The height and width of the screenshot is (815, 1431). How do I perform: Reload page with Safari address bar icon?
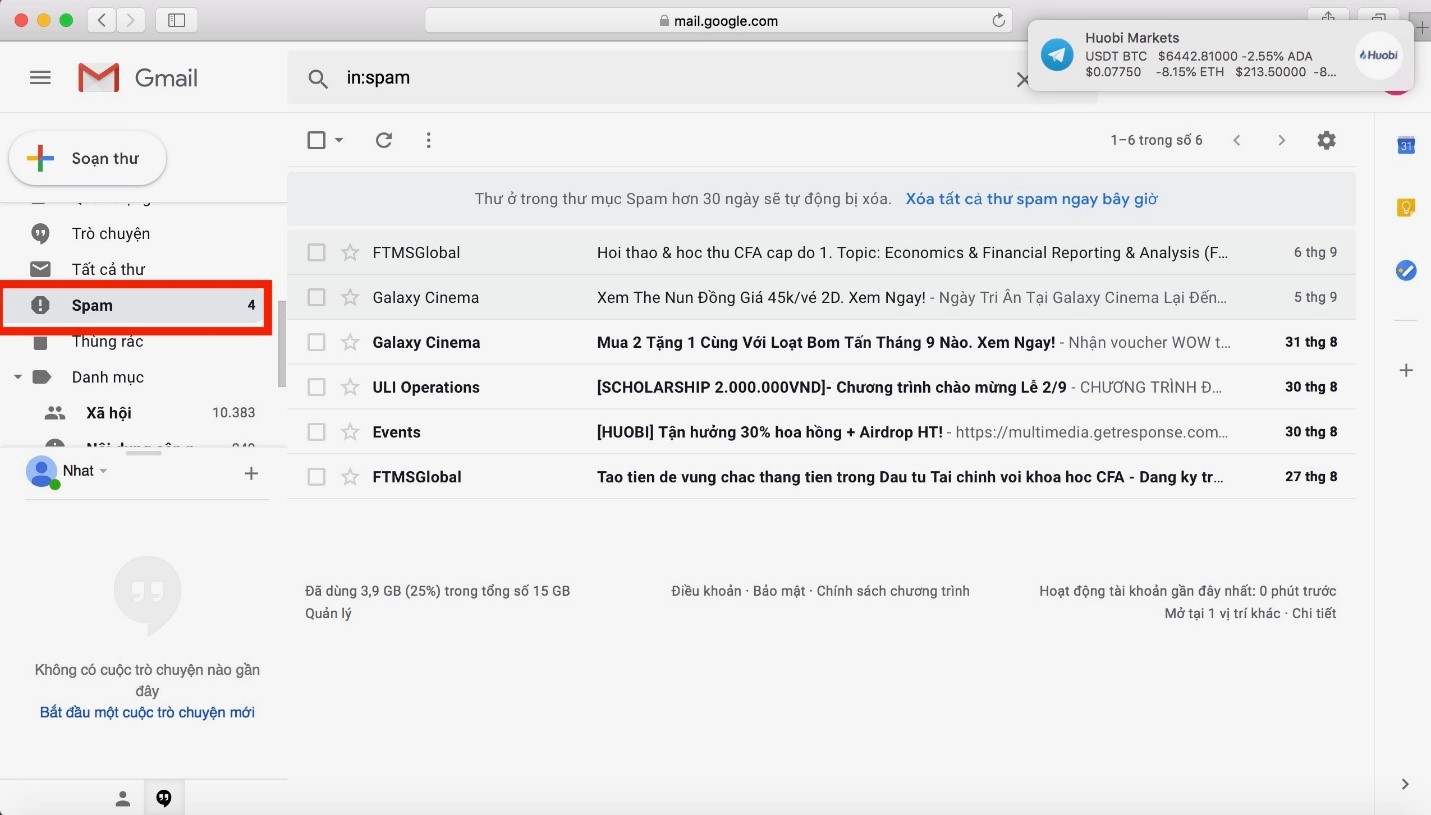998,20
